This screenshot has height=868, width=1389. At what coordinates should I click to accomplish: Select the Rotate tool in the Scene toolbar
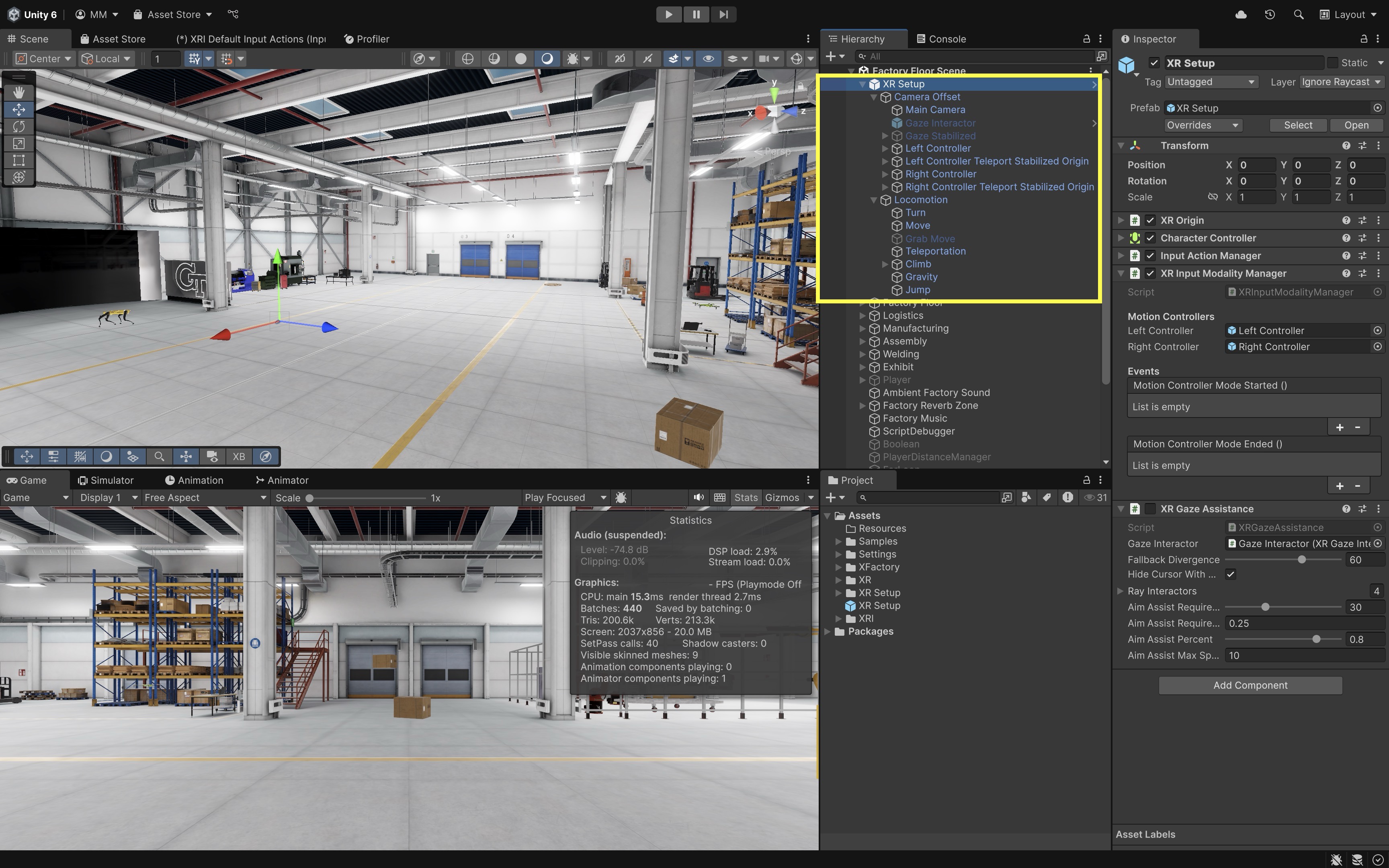(x=18, y=126)
